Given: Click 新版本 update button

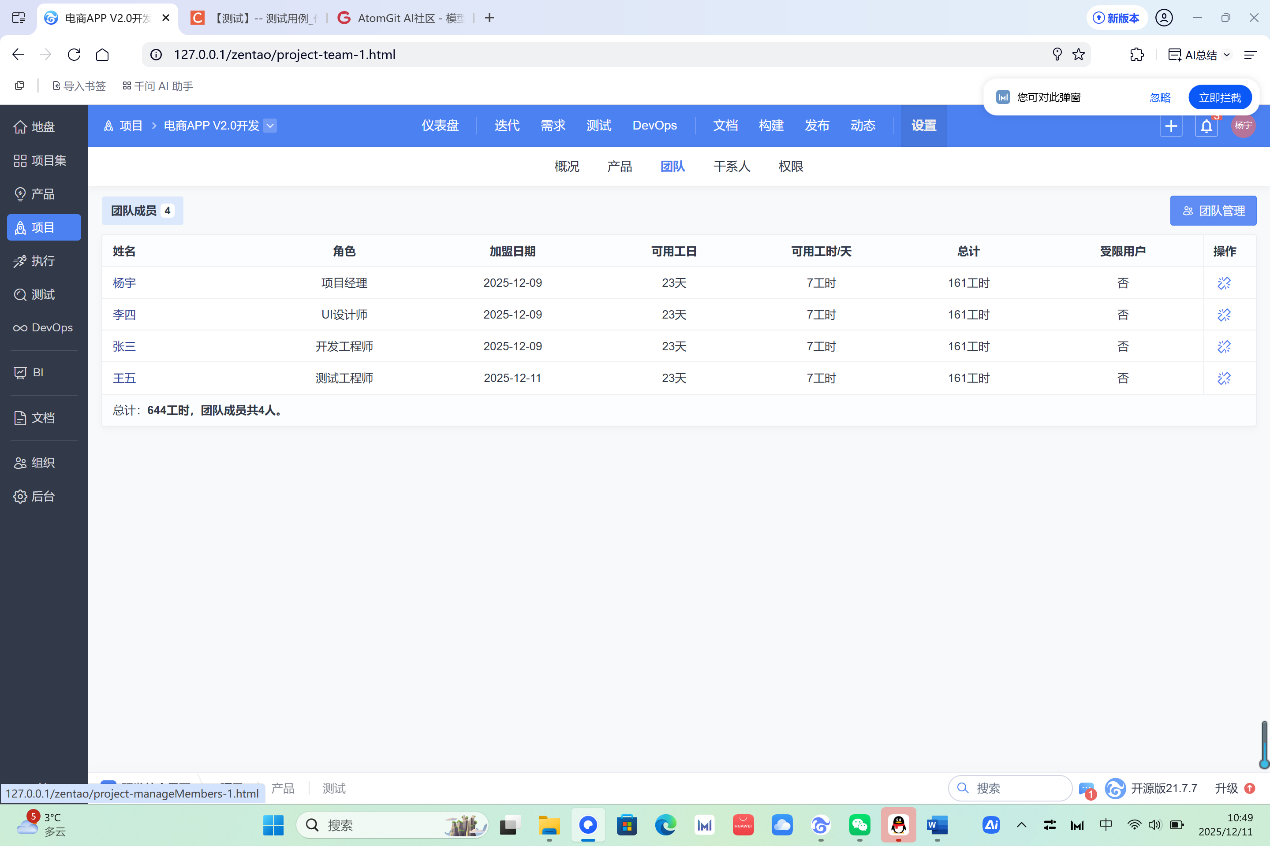Looking at the screenshot, I should (1116, 18).
